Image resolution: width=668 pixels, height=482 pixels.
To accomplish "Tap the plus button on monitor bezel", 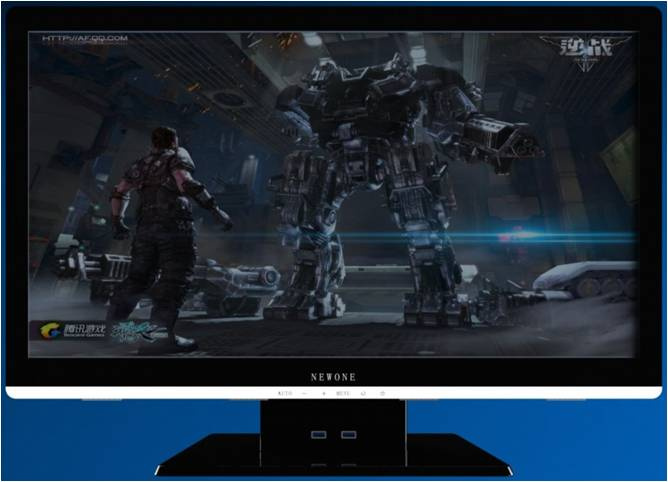I will click(324, 393).
